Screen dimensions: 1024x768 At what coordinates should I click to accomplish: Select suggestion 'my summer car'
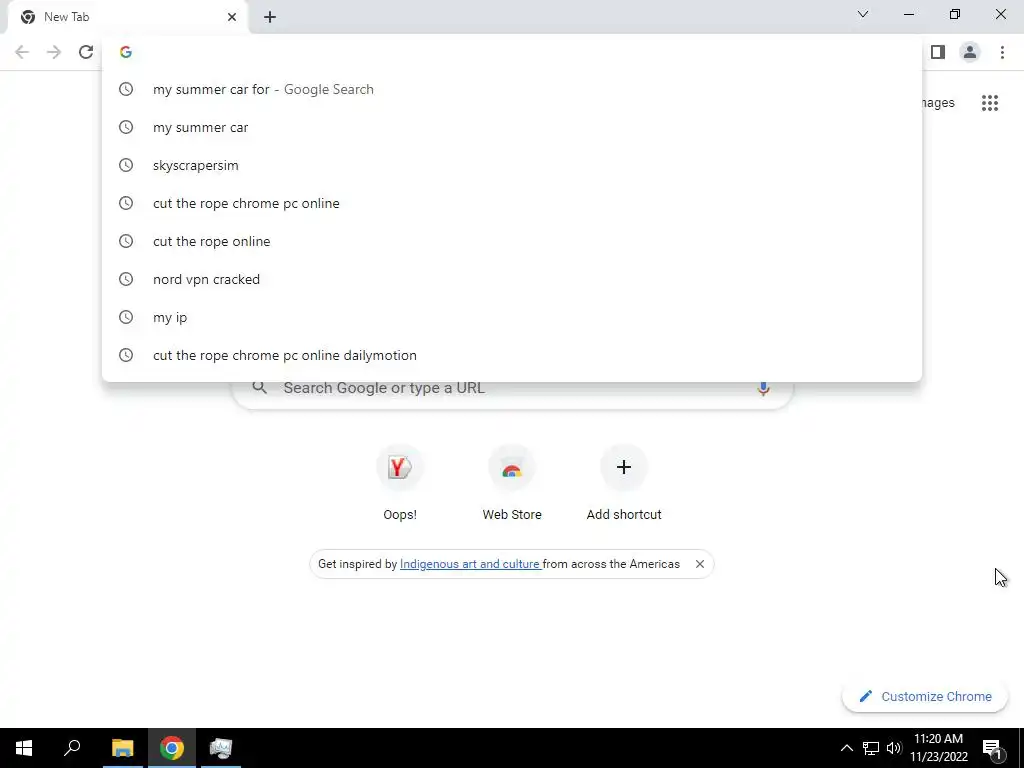(512, 127)
